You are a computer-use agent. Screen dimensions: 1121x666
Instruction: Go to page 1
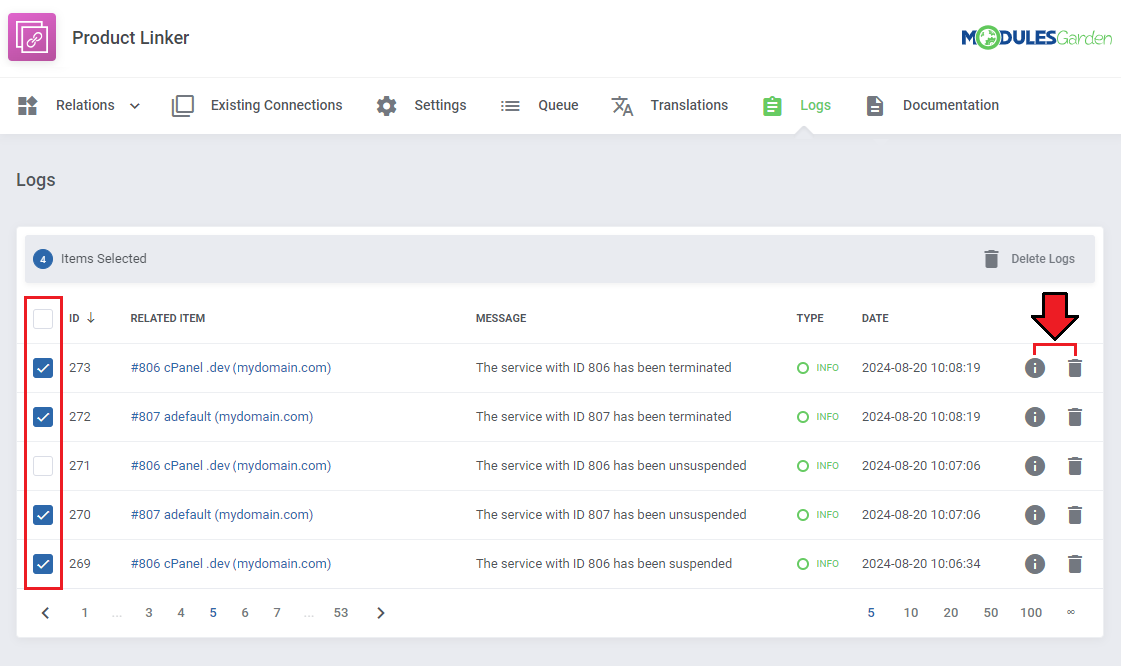(84, 612)
